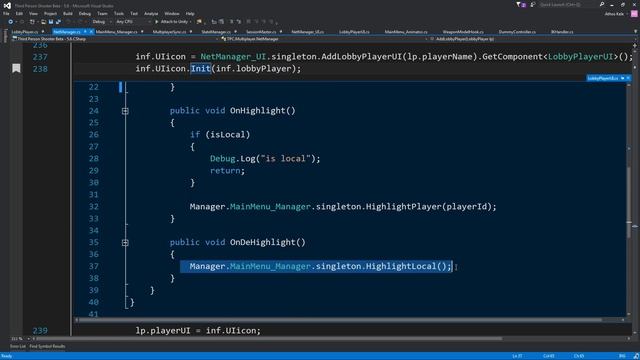
Task: Click the Init method call on line 238
Action: 200,69
